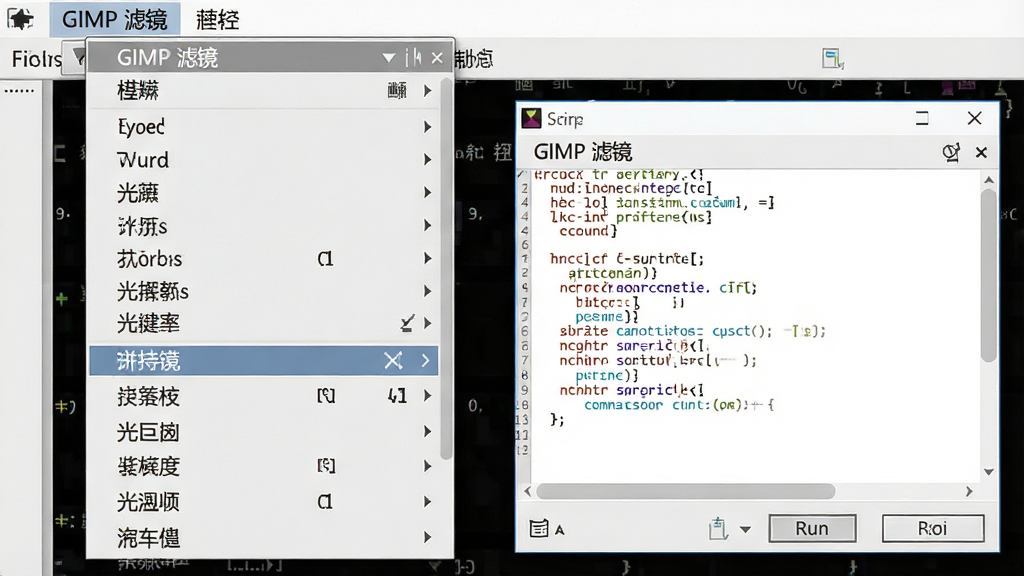Screen dimensions: 1024x576
Task: Expand the arrow on the Eyoed row
Action: pos(428,127)
